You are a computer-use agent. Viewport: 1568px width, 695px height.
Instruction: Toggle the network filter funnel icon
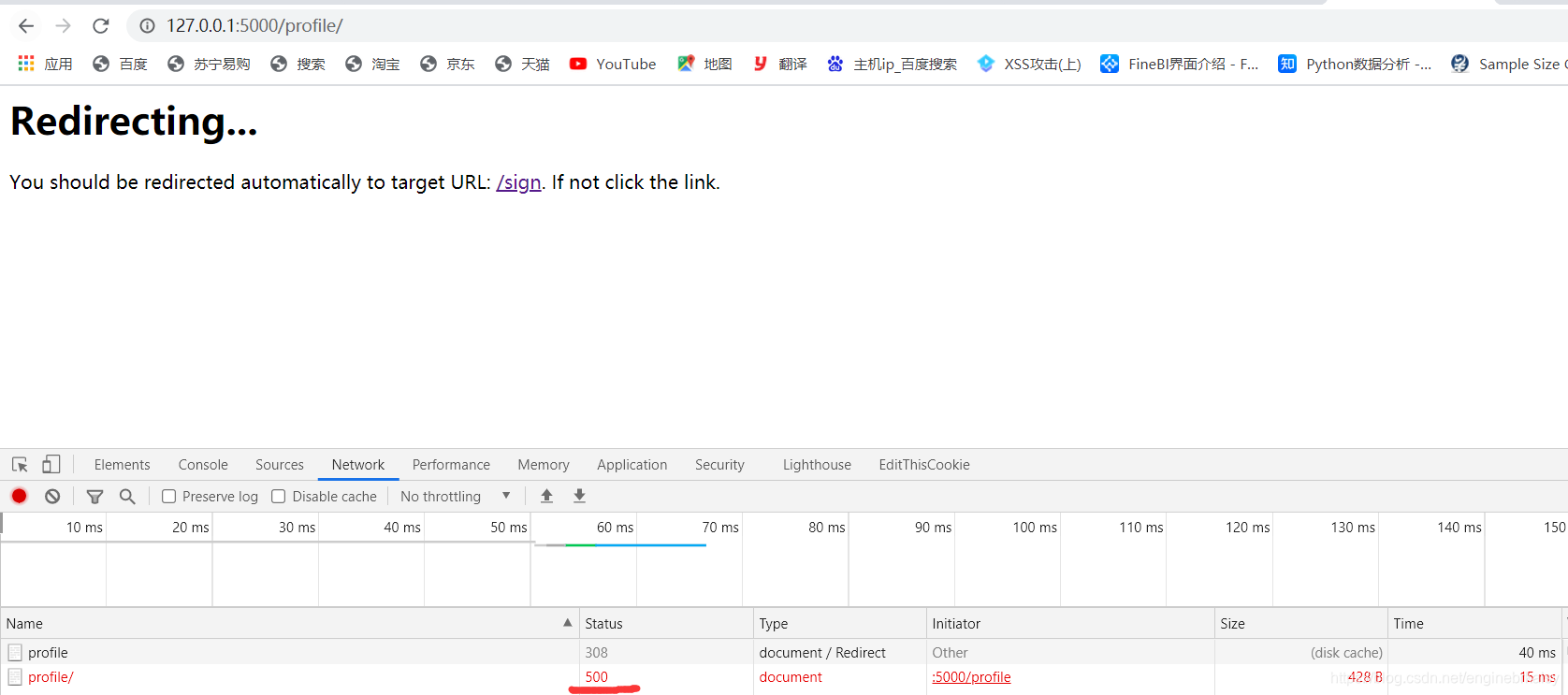[94, 497]
